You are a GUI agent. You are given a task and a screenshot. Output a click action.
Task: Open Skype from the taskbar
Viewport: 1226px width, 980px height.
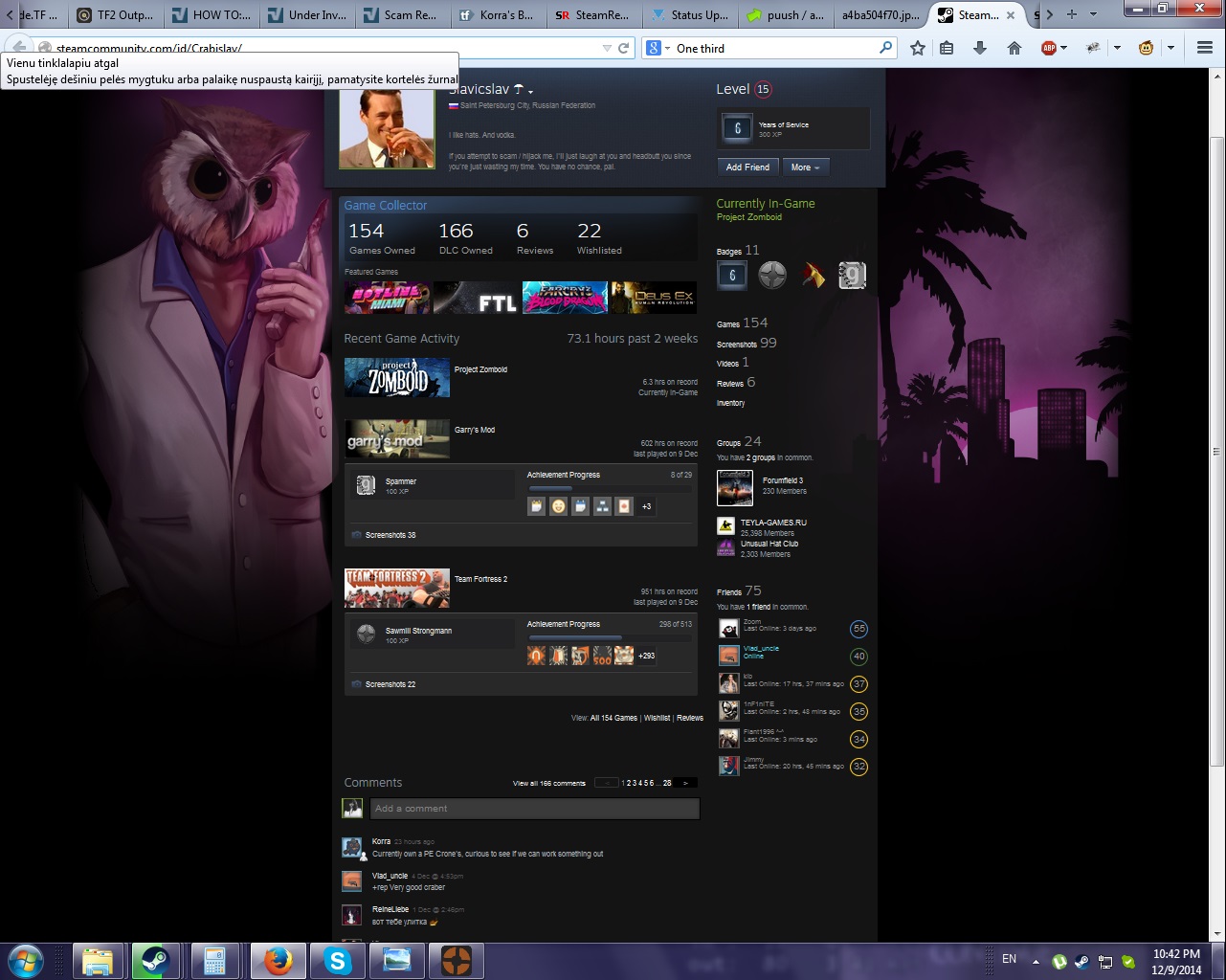pyautogui.click(x=338, y=960)
